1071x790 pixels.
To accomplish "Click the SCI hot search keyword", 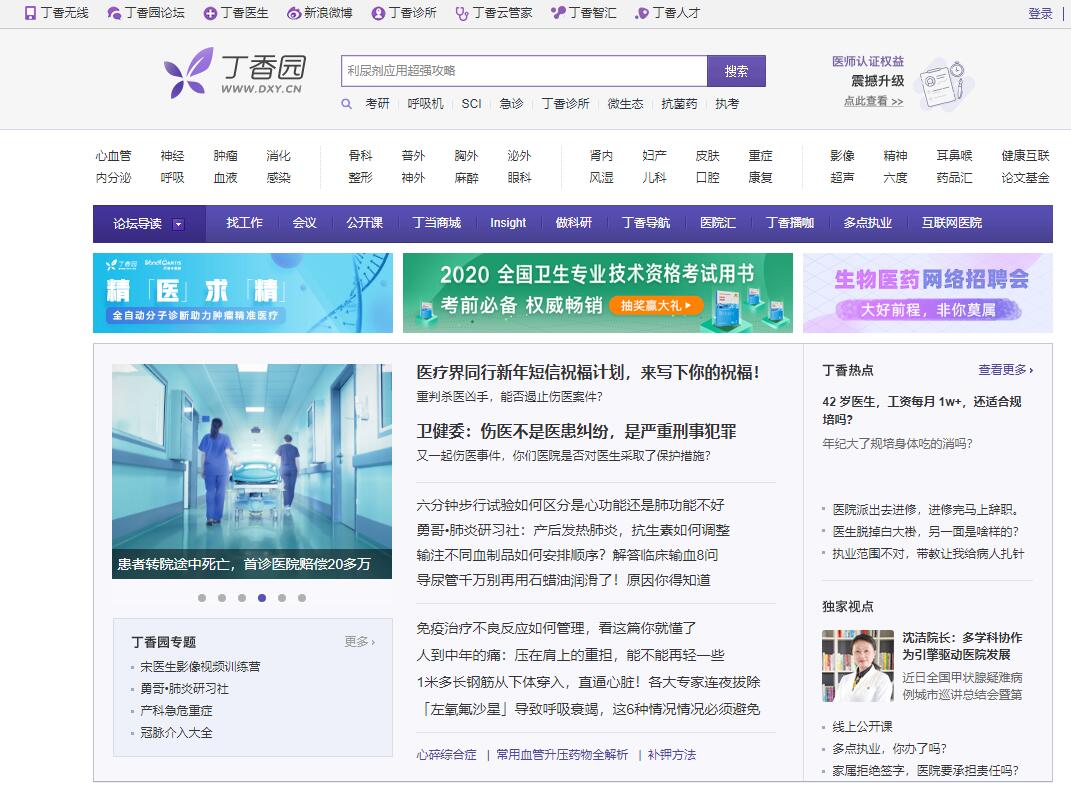I will (471, 104).
